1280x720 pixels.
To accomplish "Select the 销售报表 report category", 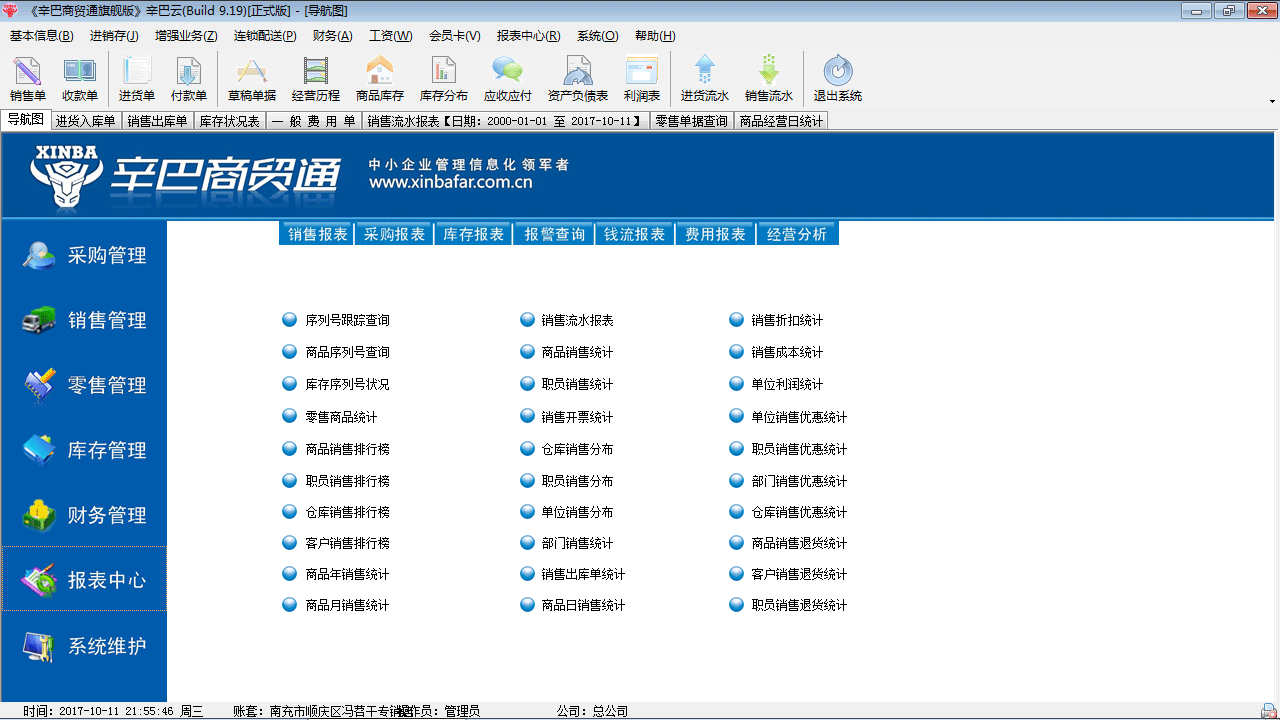I will coord(318,234).
